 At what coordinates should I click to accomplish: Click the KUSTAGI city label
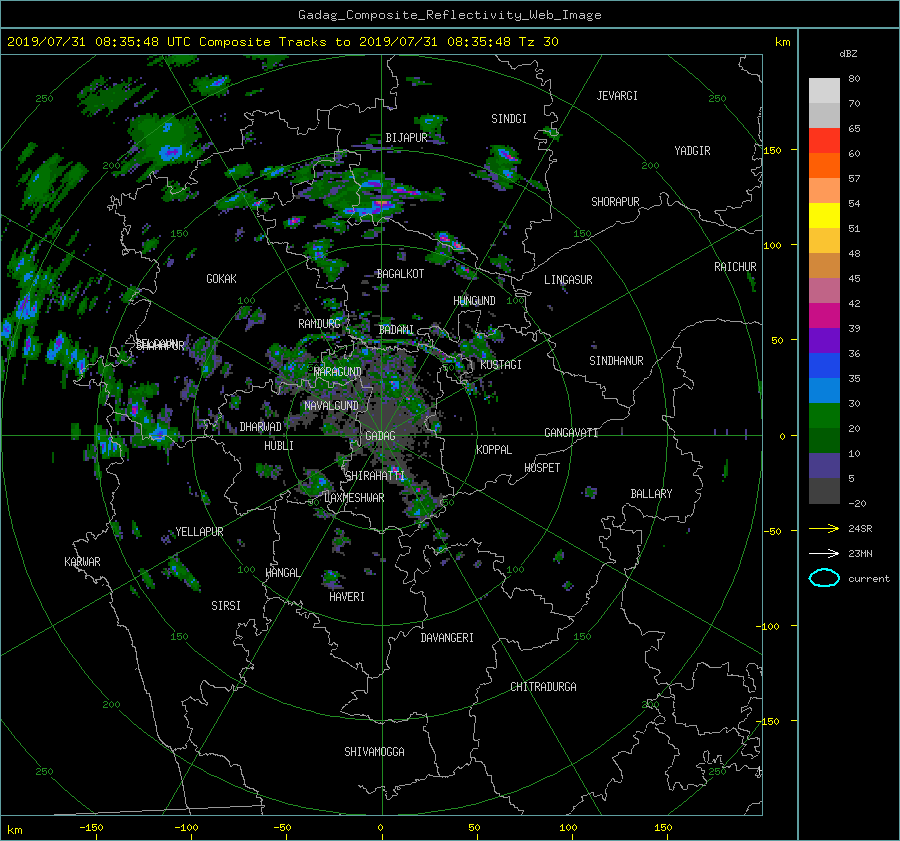pos(501,365)
